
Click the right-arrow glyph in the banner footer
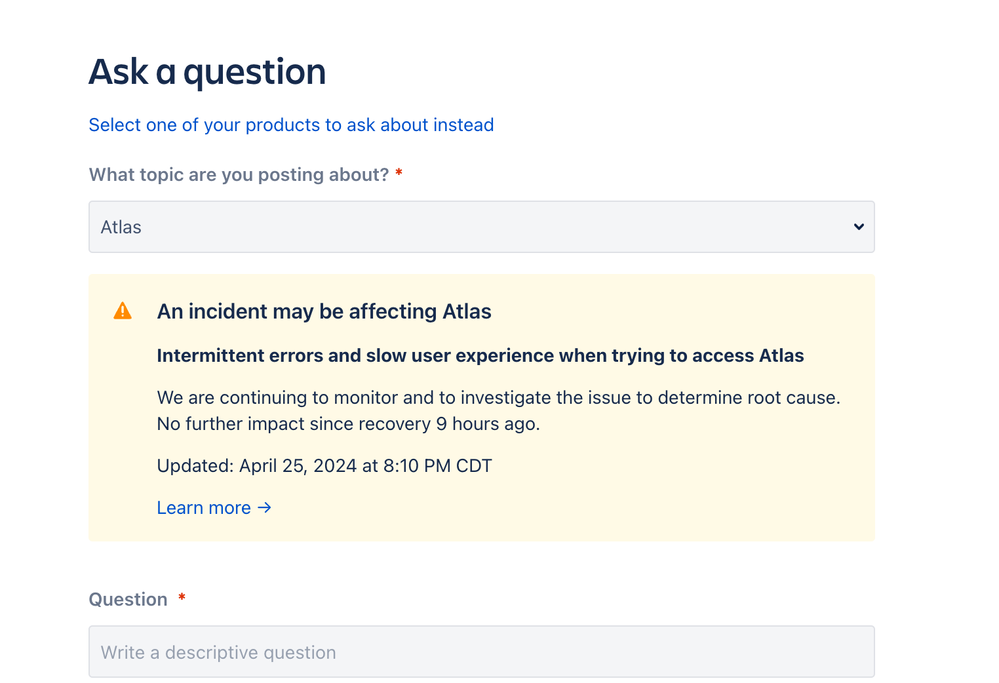(x=264, y=508)
